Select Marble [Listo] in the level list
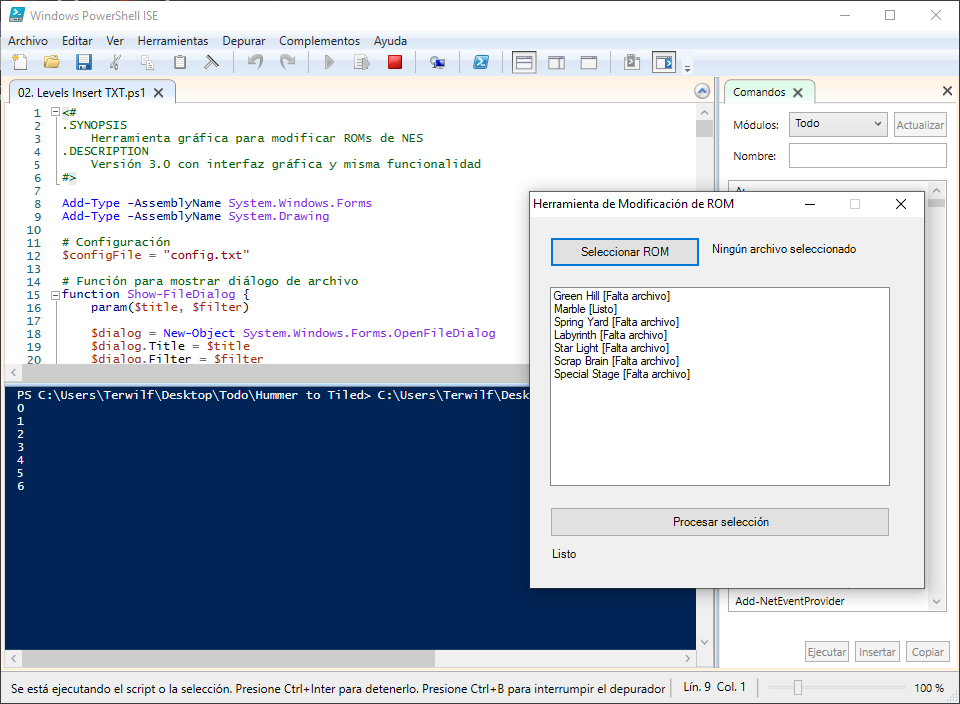Image resolution: width=960 pixels, height=704 pixels. (585, 309)
